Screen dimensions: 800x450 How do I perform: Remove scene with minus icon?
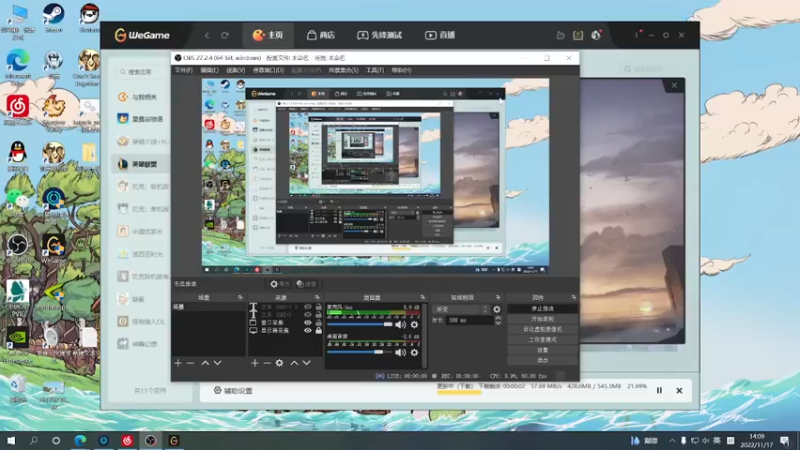click(190, 363)
